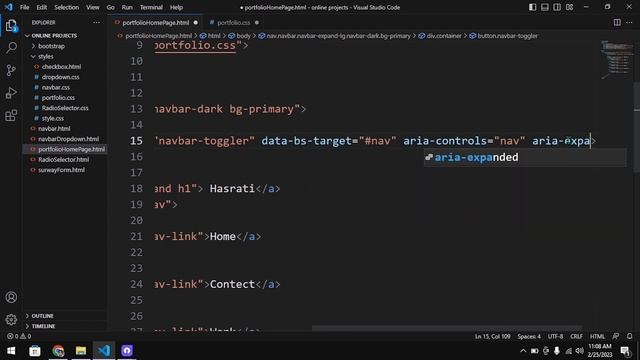Open Windows Start menu
The image size is (640, 360).
11,351
